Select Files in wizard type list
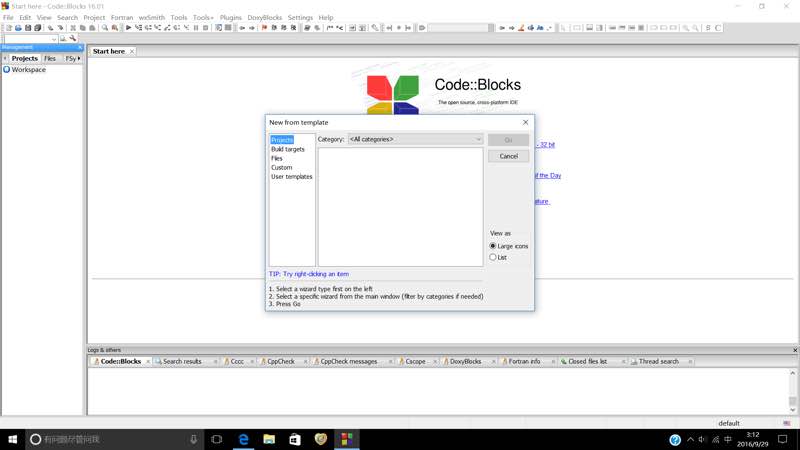This screenshot has height=450, width=800. click(x=277, y=158)
